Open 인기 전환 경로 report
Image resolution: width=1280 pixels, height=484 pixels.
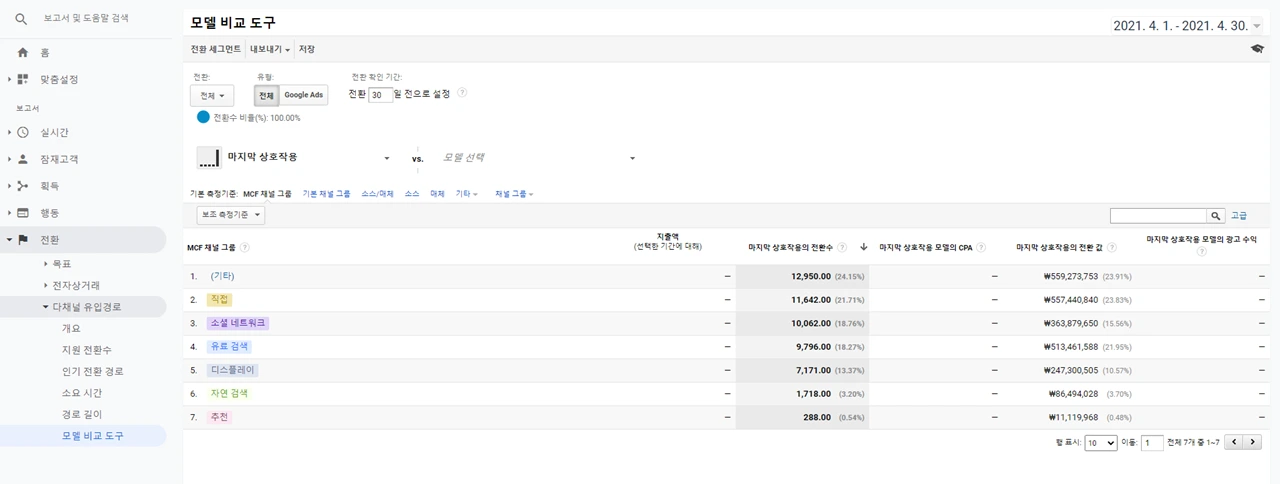point(92,371)
